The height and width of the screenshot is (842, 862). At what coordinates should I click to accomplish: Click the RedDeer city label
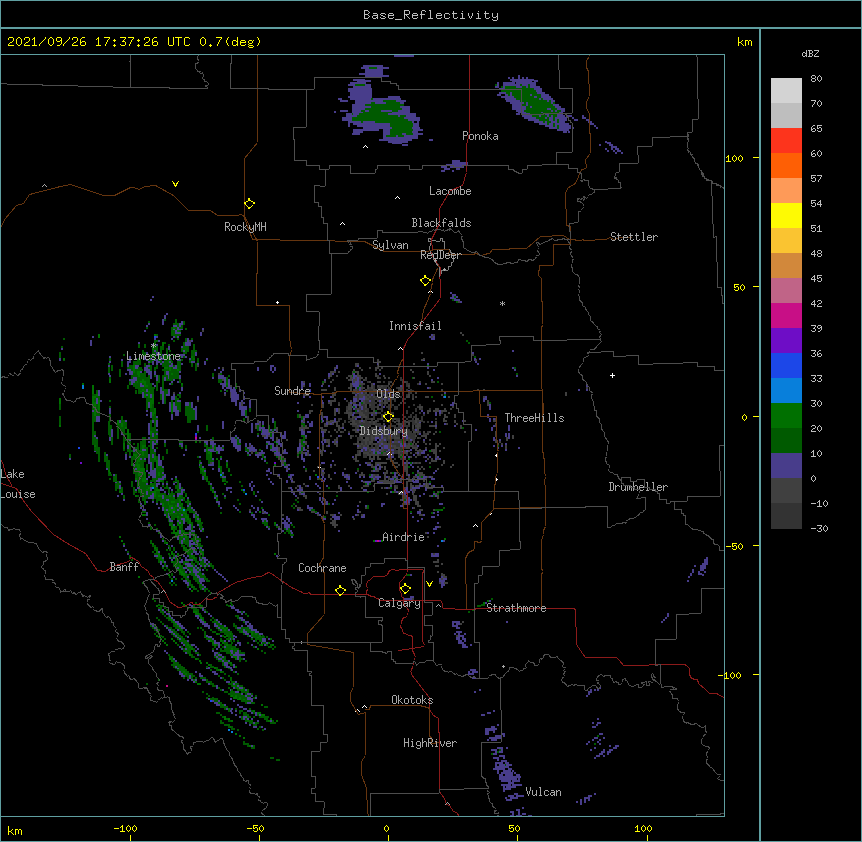[440, 255]
